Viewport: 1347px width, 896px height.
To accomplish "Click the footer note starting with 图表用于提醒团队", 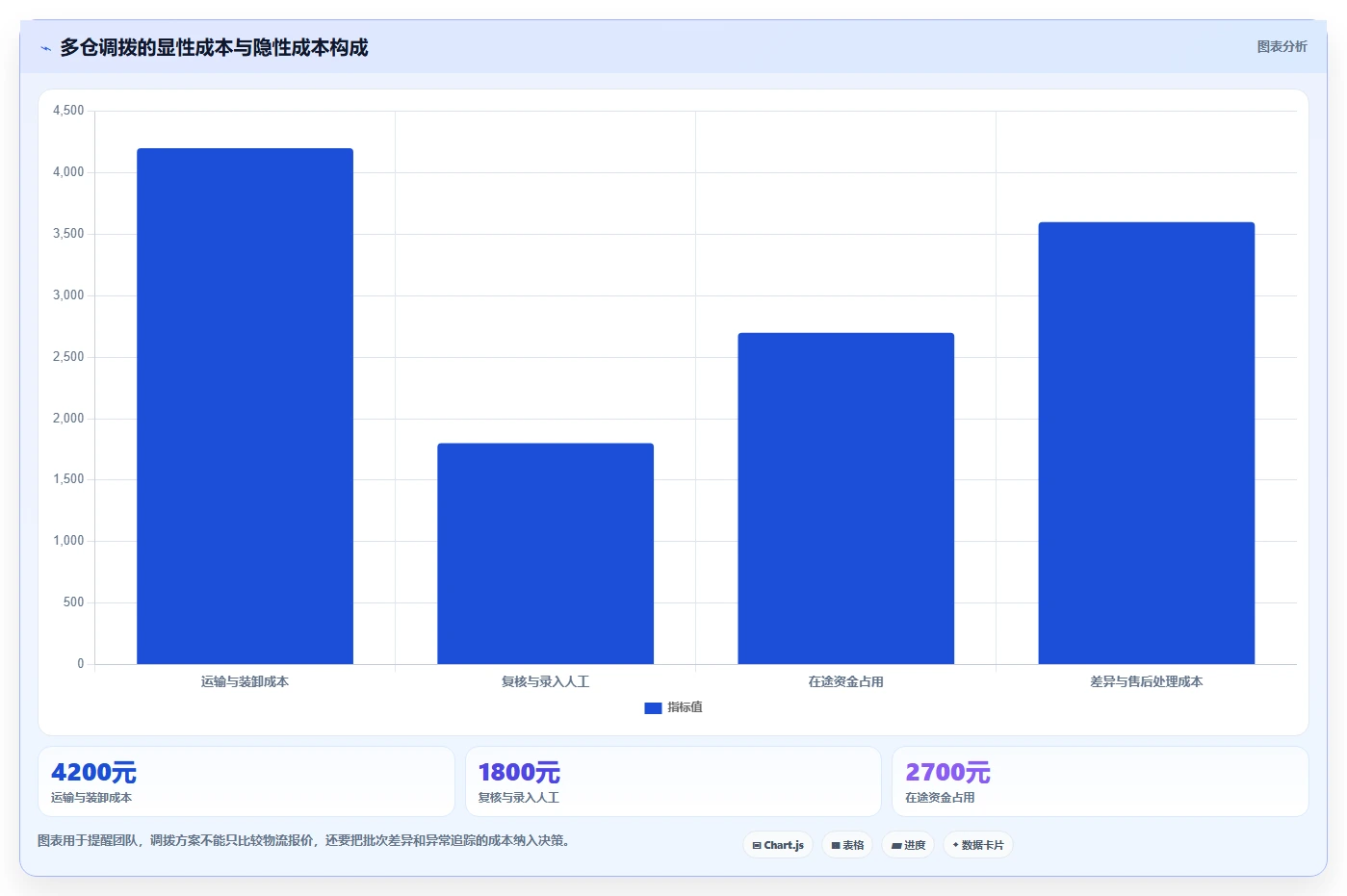I will (305, 840).
